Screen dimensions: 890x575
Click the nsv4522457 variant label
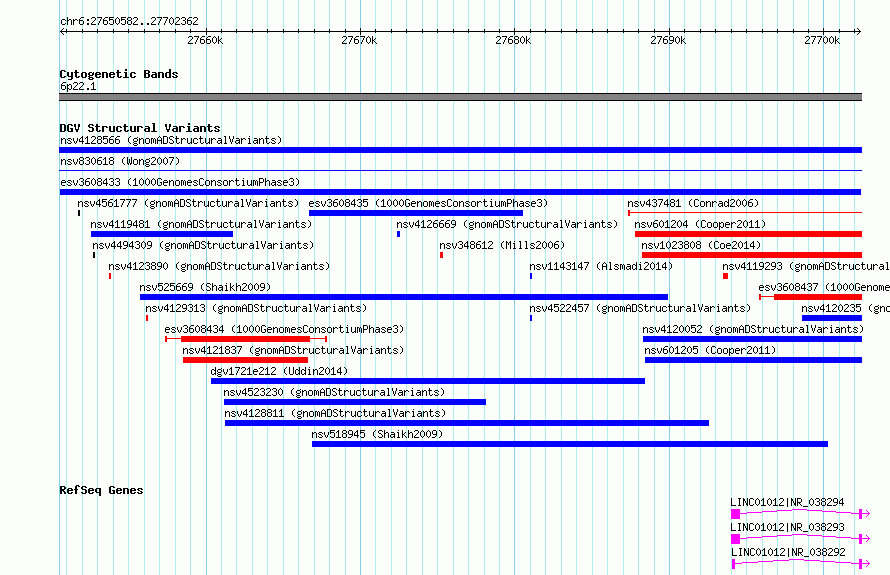(640, 308)
